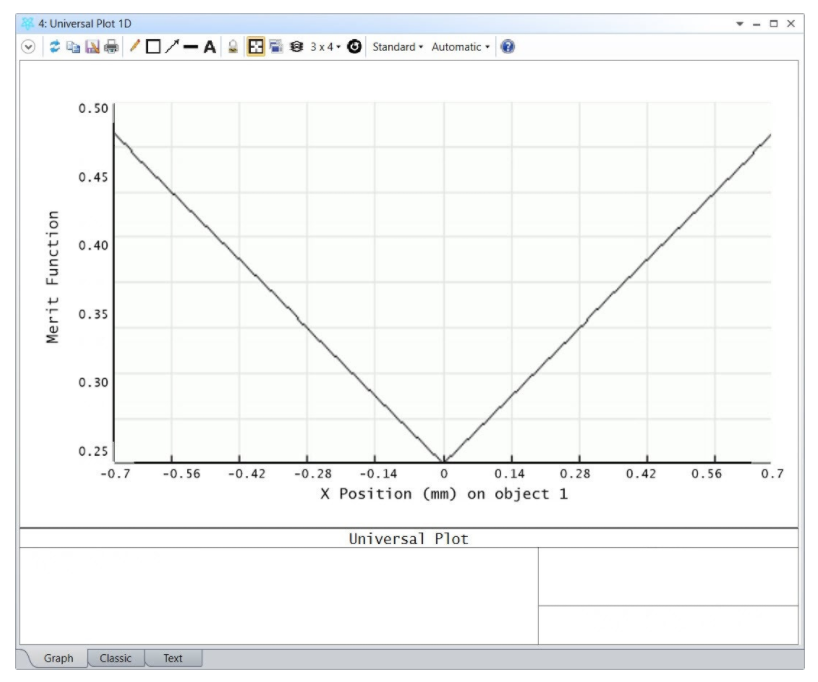This screenshot has width=818, height=682.
Task: Toggle the highlighted active cursor display button
Action: (x=256, y=47)
